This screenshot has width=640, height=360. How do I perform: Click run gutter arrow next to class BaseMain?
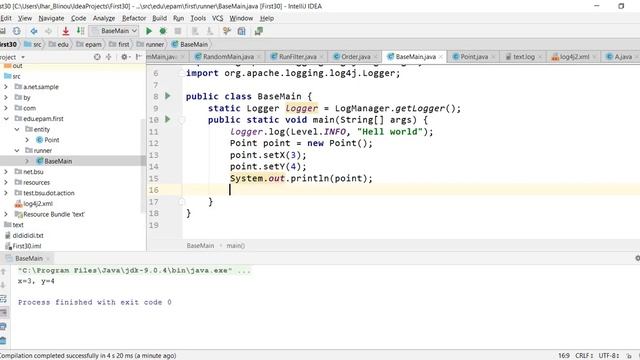[x=168, y=96]
